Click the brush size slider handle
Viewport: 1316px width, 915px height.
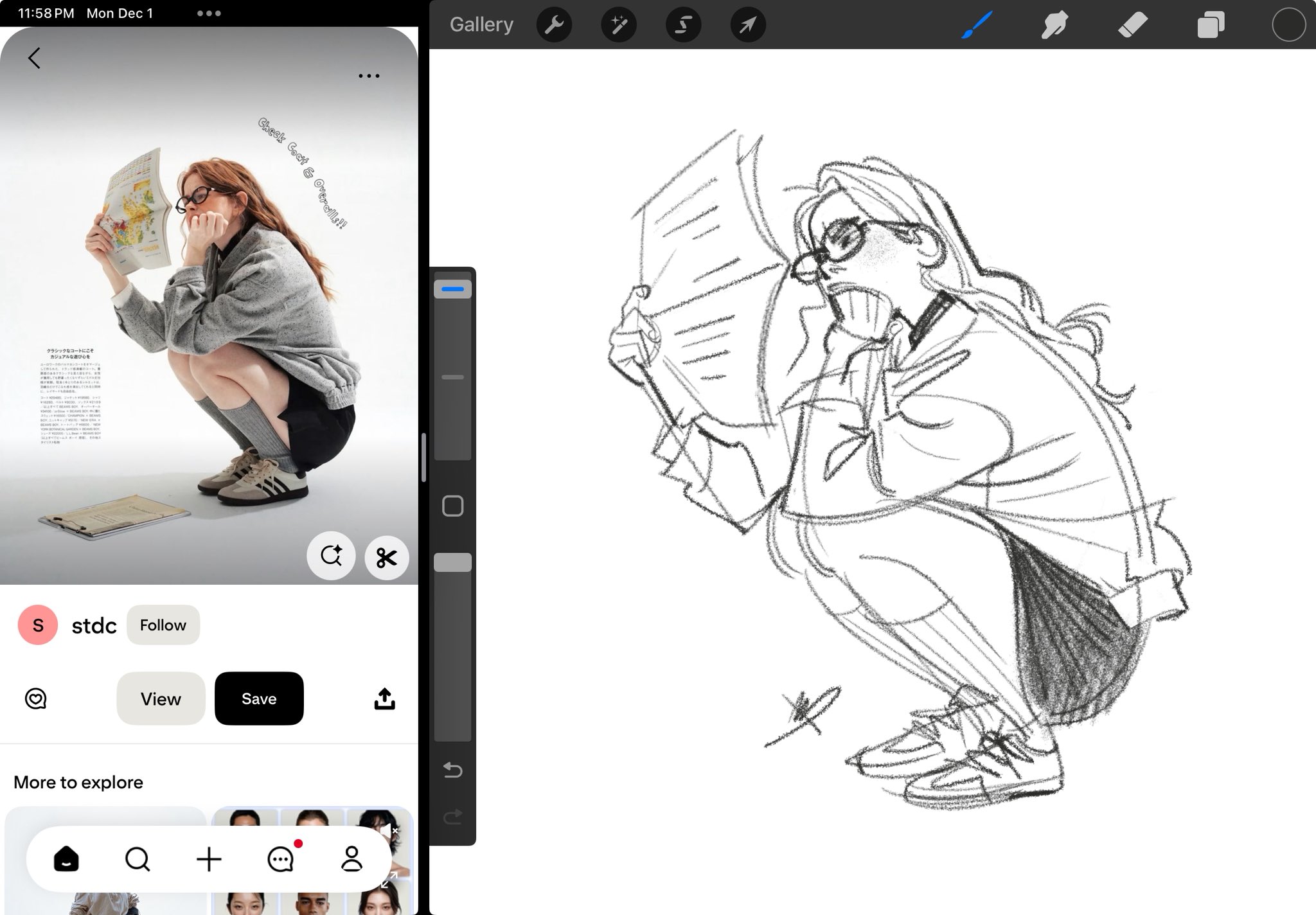click(x=452, y=289)
